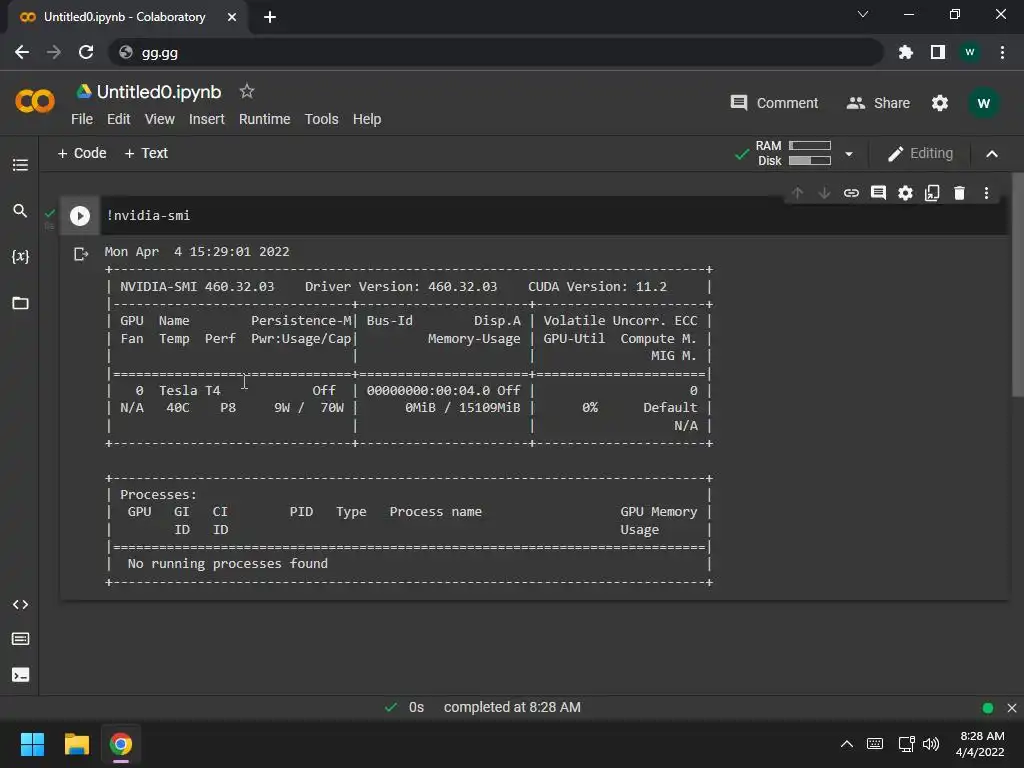The height and width of the screenshot is (768, 1024).
Task: Open the Table of contents sidebar
Action: [20, 165]
